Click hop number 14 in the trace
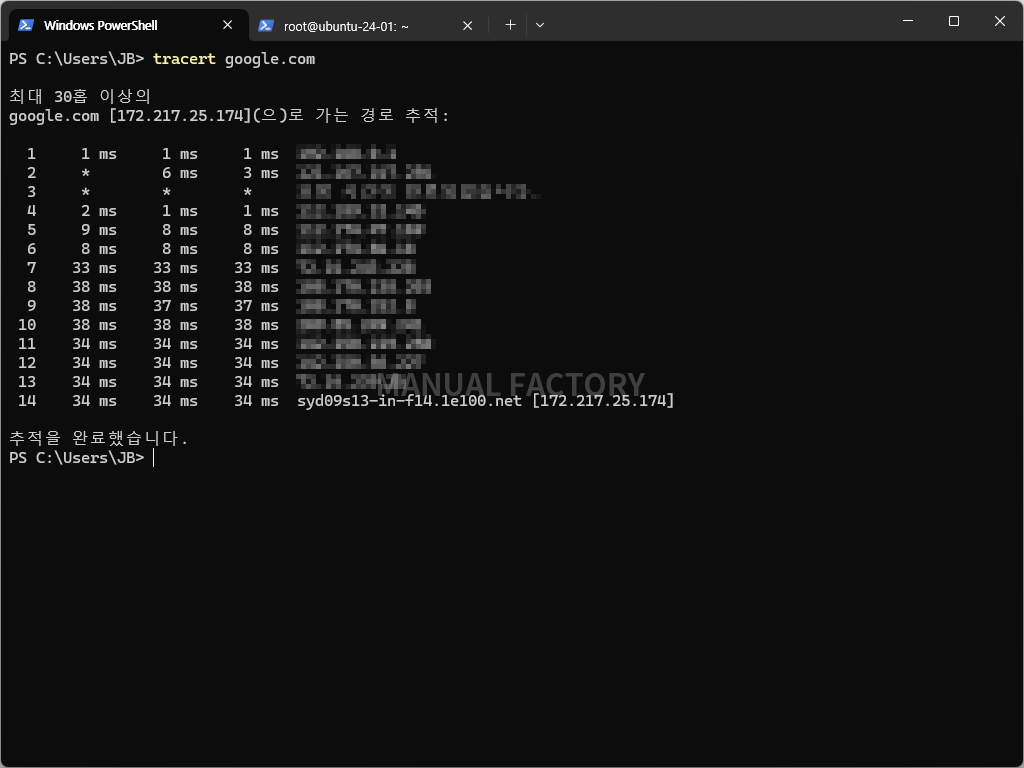Viewport: 1024px width, 768px height. (27, 400)
